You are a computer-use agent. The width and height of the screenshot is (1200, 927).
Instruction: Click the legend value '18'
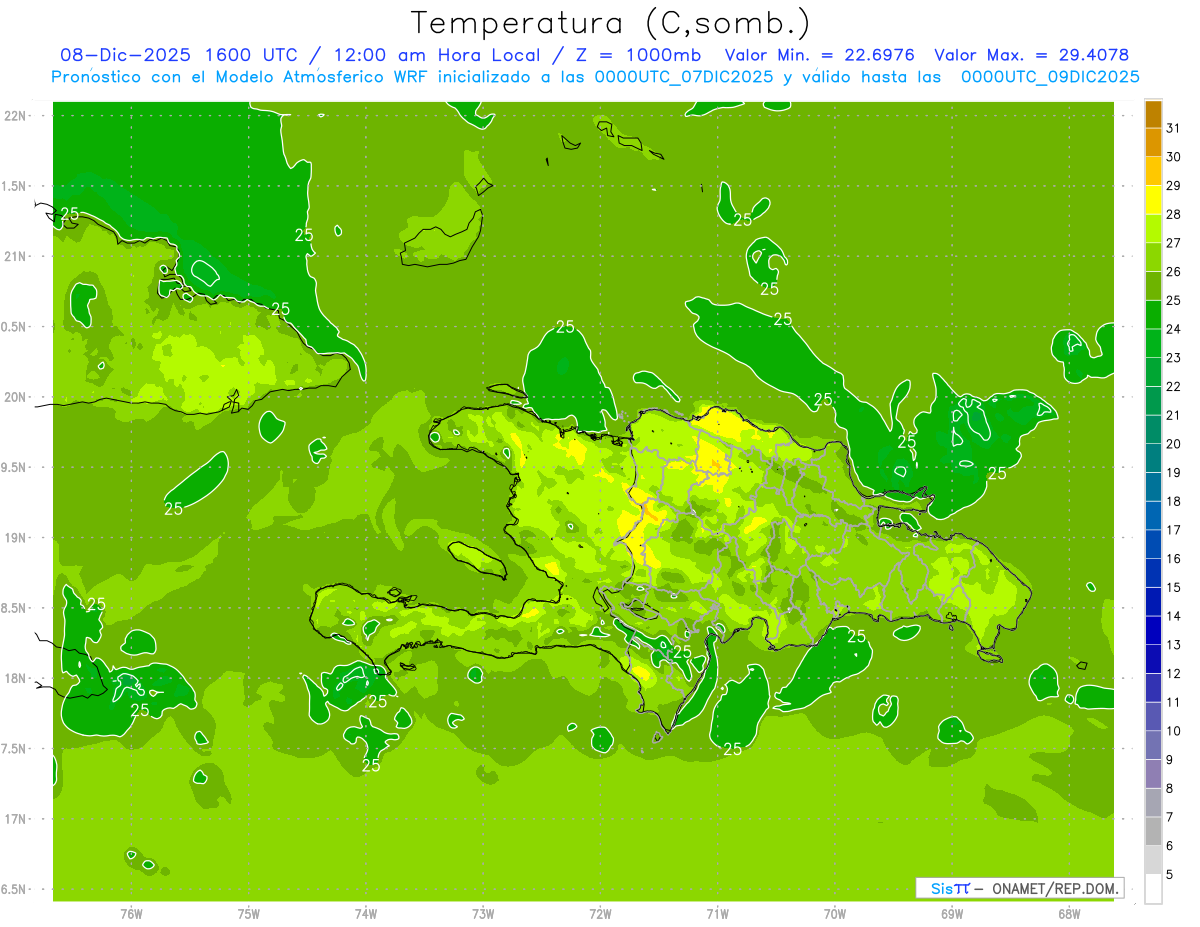(1174, 501)
